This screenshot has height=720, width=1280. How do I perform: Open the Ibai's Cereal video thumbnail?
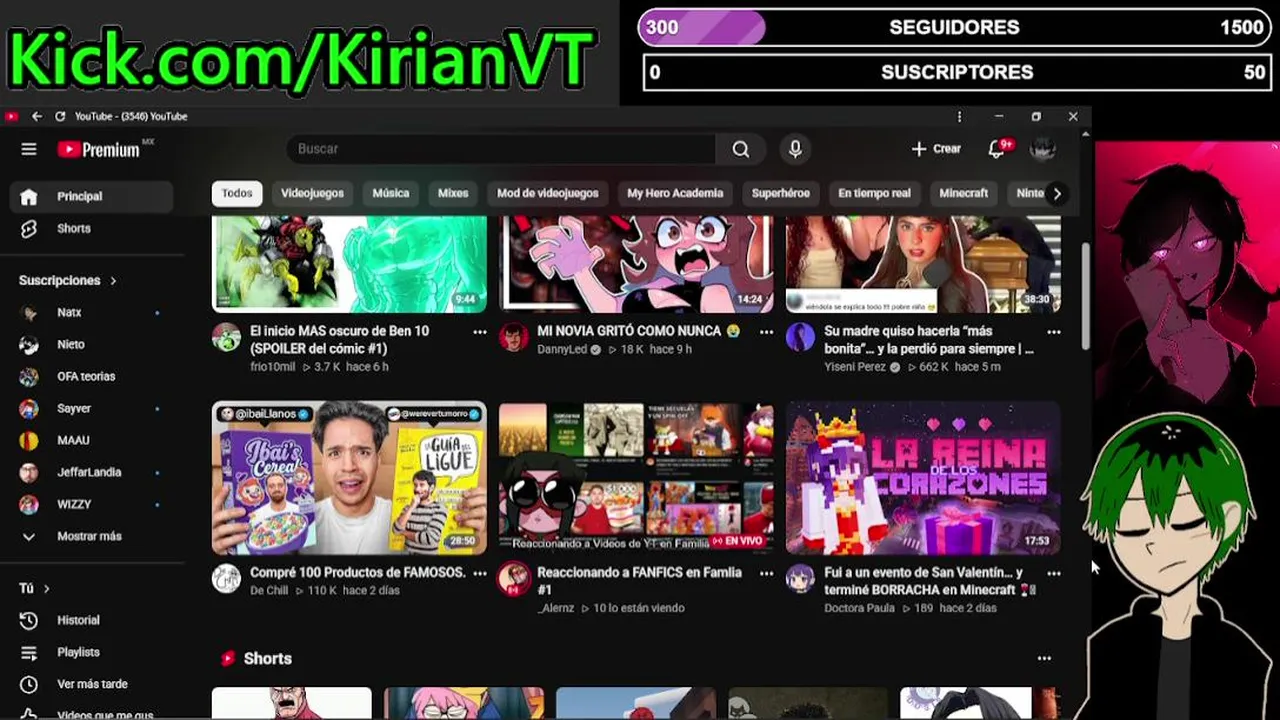[349, 478]
